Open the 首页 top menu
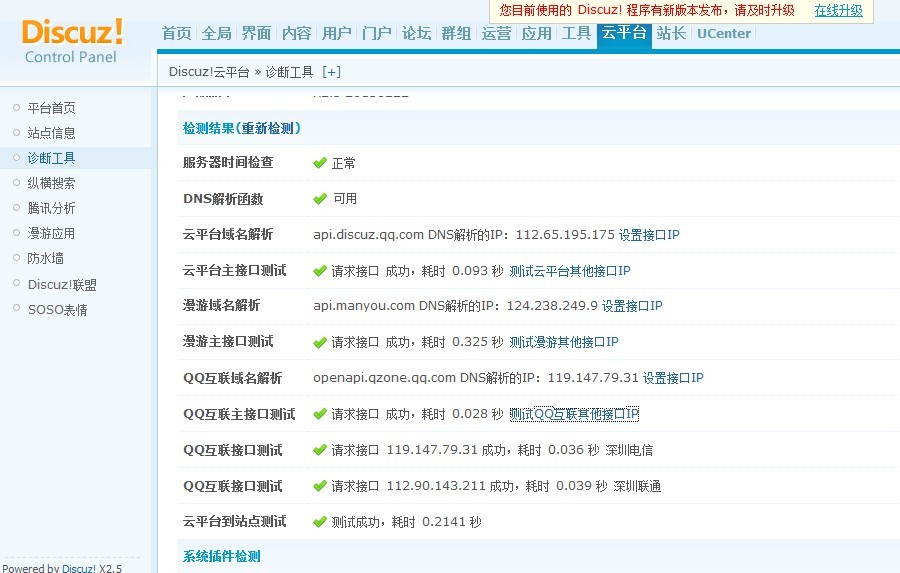This screenshot has height=573, width=900. point(176,33)
